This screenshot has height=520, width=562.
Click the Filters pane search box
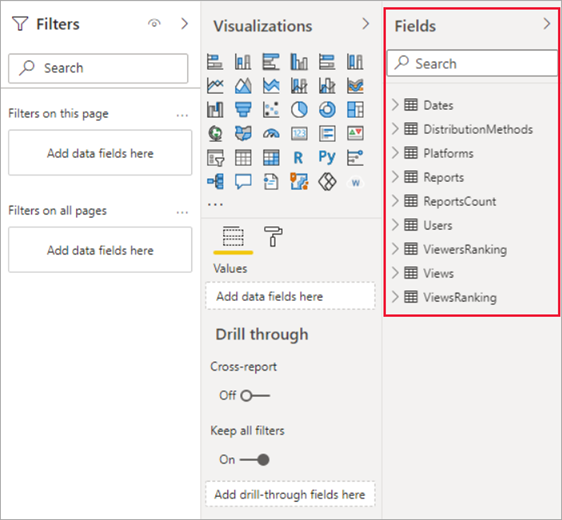click(x=98, y=68)
